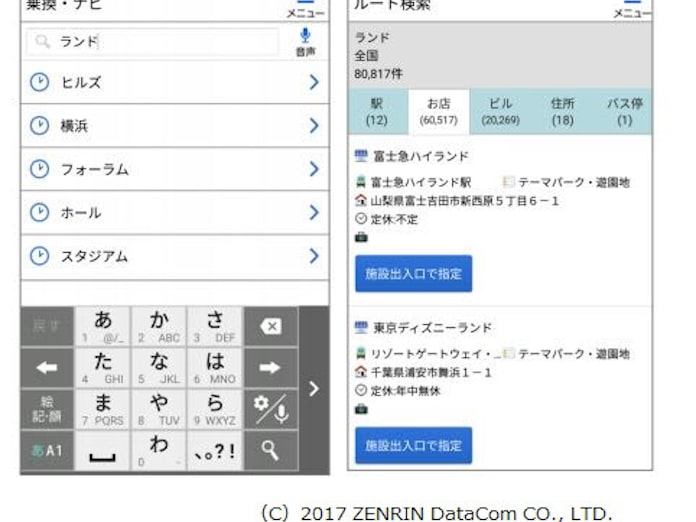Select the 横浜 history suggestion
696x522 pixels.
(175, 126)
